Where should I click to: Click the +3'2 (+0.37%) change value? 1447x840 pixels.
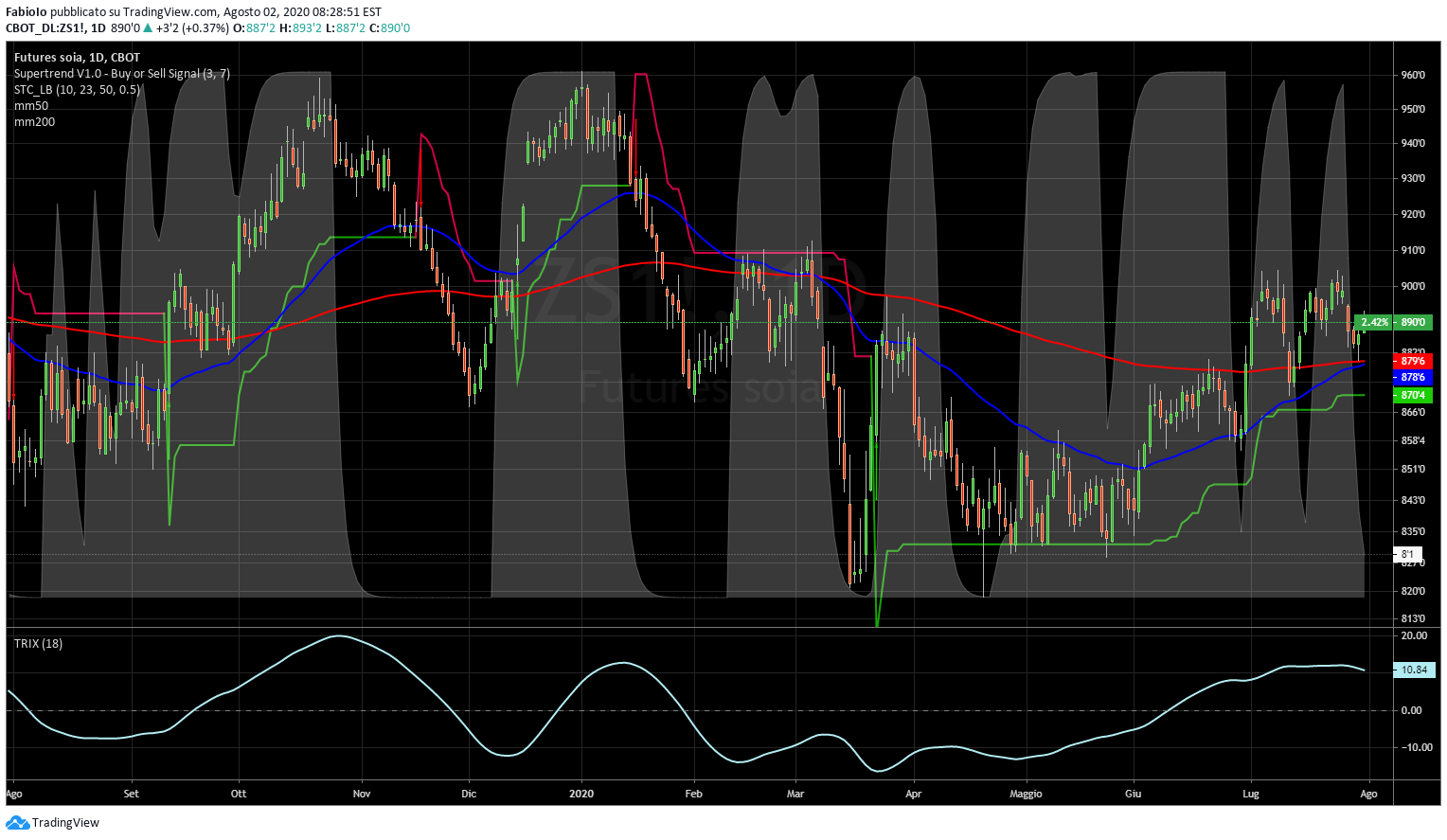pos(192,27)
